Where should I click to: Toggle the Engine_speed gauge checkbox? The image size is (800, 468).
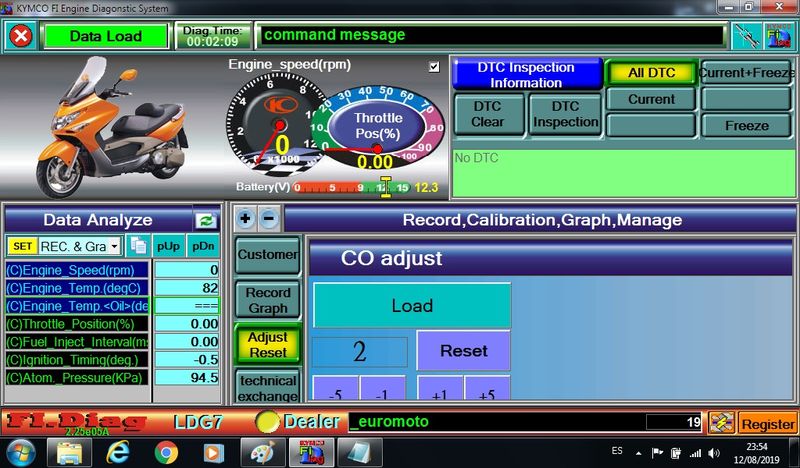pos(434,67)
